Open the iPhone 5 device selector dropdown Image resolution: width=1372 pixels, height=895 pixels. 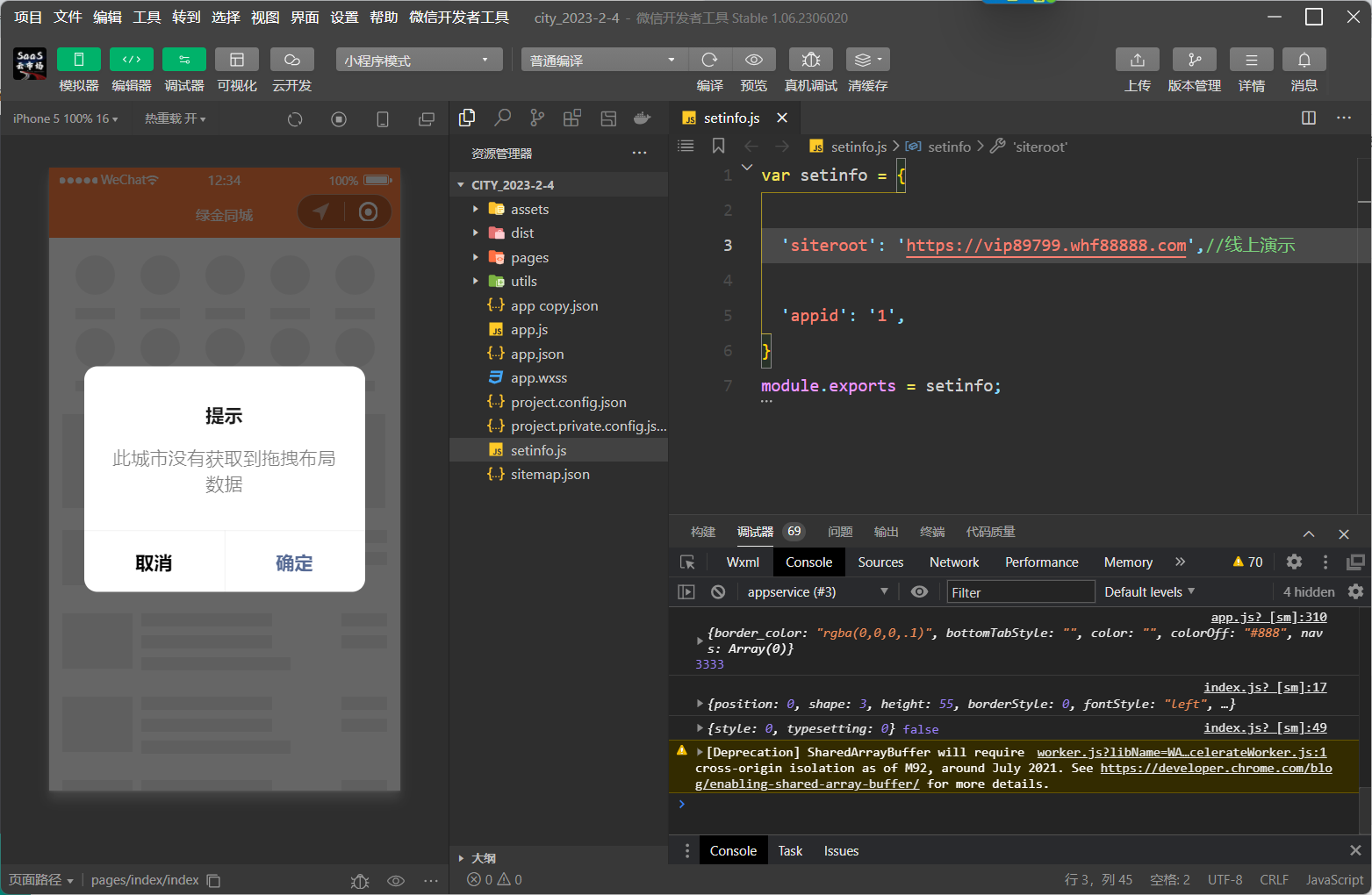click(66, 118)
